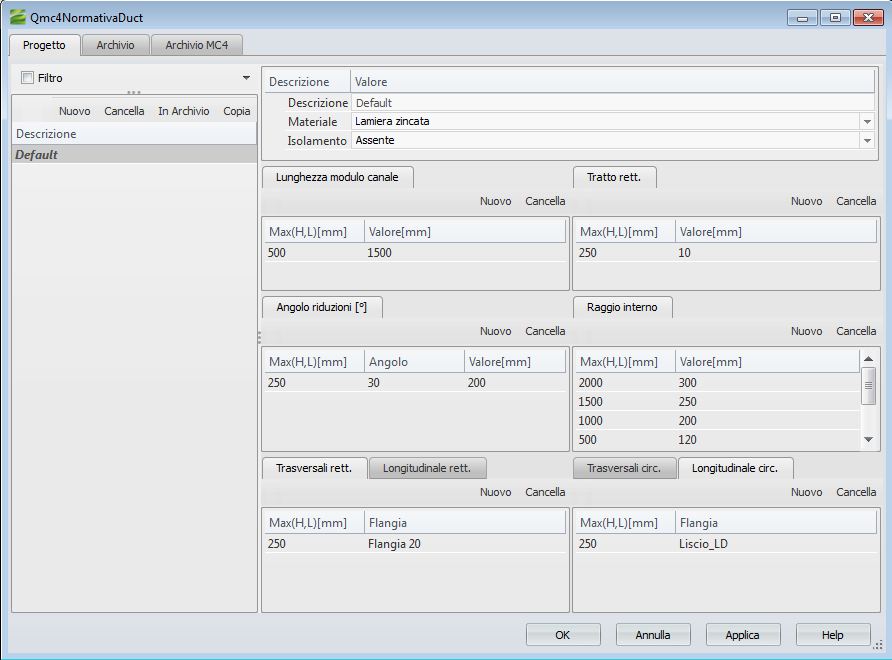Screen dimensions: 892x660
Task: Open Help from the bottom buttons
Action: [x=832, y=635]
